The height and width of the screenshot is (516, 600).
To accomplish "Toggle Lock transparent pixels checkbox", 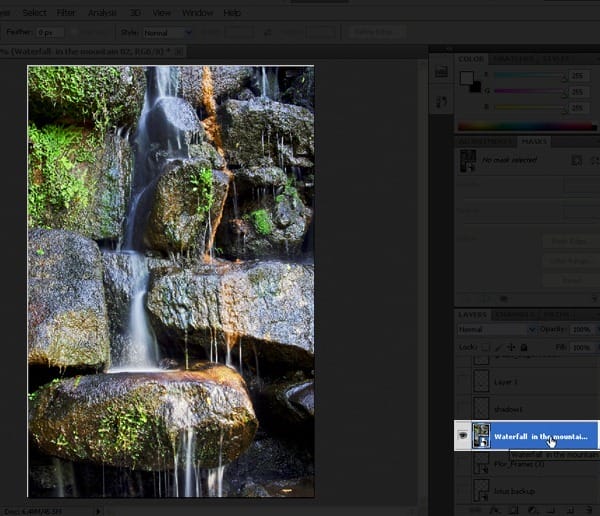I will click(x=485, y=347).
